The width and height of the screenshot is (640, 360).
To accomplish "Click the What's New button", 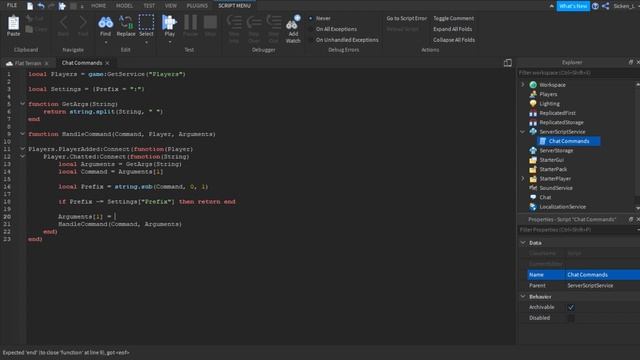I will click(x=573, y=6).
